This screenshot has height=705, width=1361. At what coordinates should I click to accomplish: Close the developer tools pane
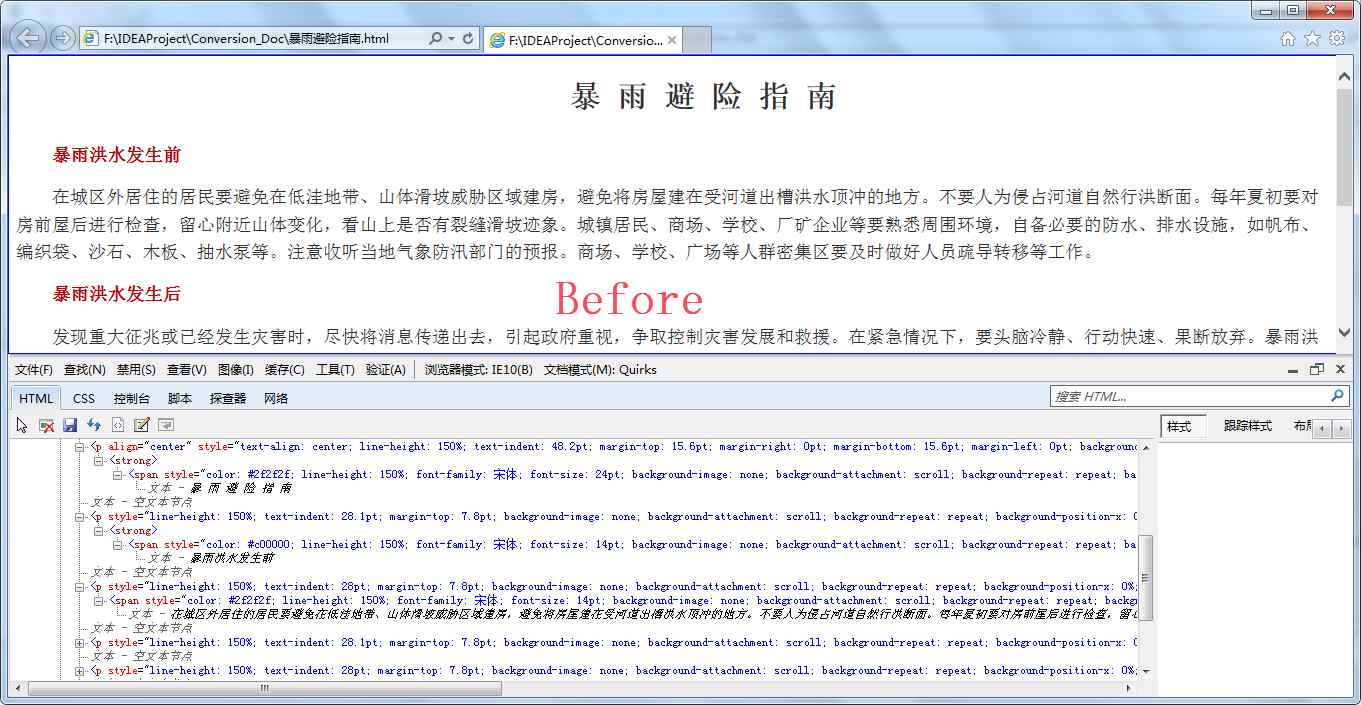click(x=1341, y=370)
